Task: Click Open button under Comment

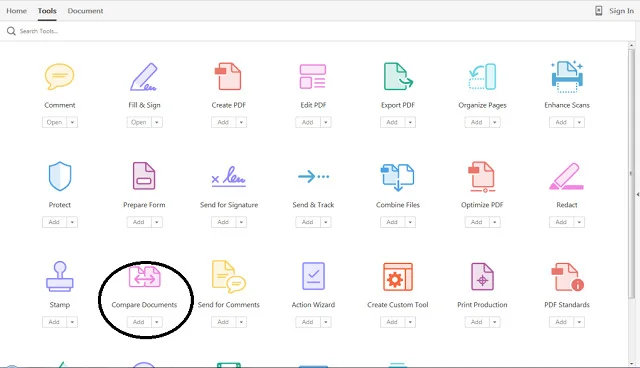Action: (x=54, y=122)
